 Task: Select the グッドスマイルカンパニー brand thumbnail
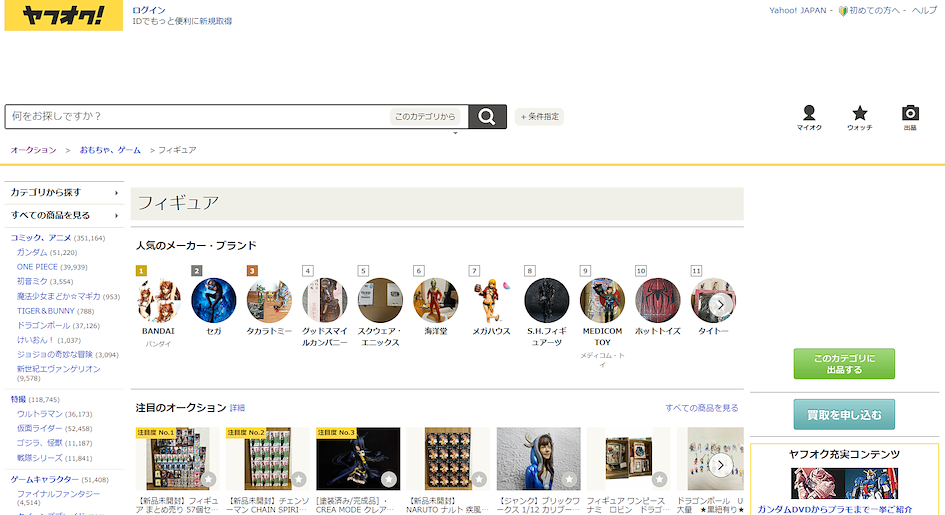click(325, 301)
